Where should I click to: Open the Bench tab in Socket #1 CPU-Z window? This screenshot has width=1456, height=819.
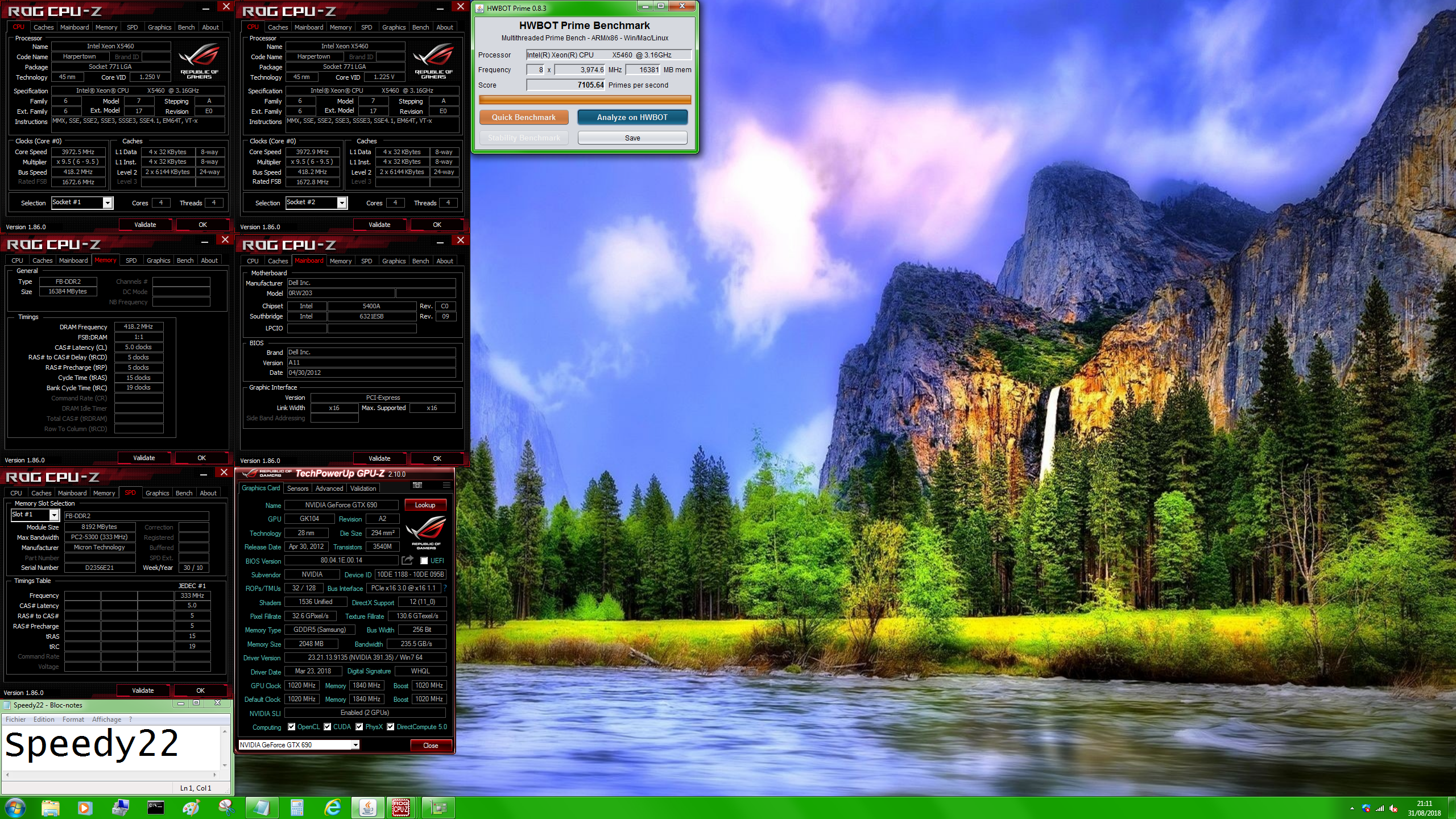(186, 27)
